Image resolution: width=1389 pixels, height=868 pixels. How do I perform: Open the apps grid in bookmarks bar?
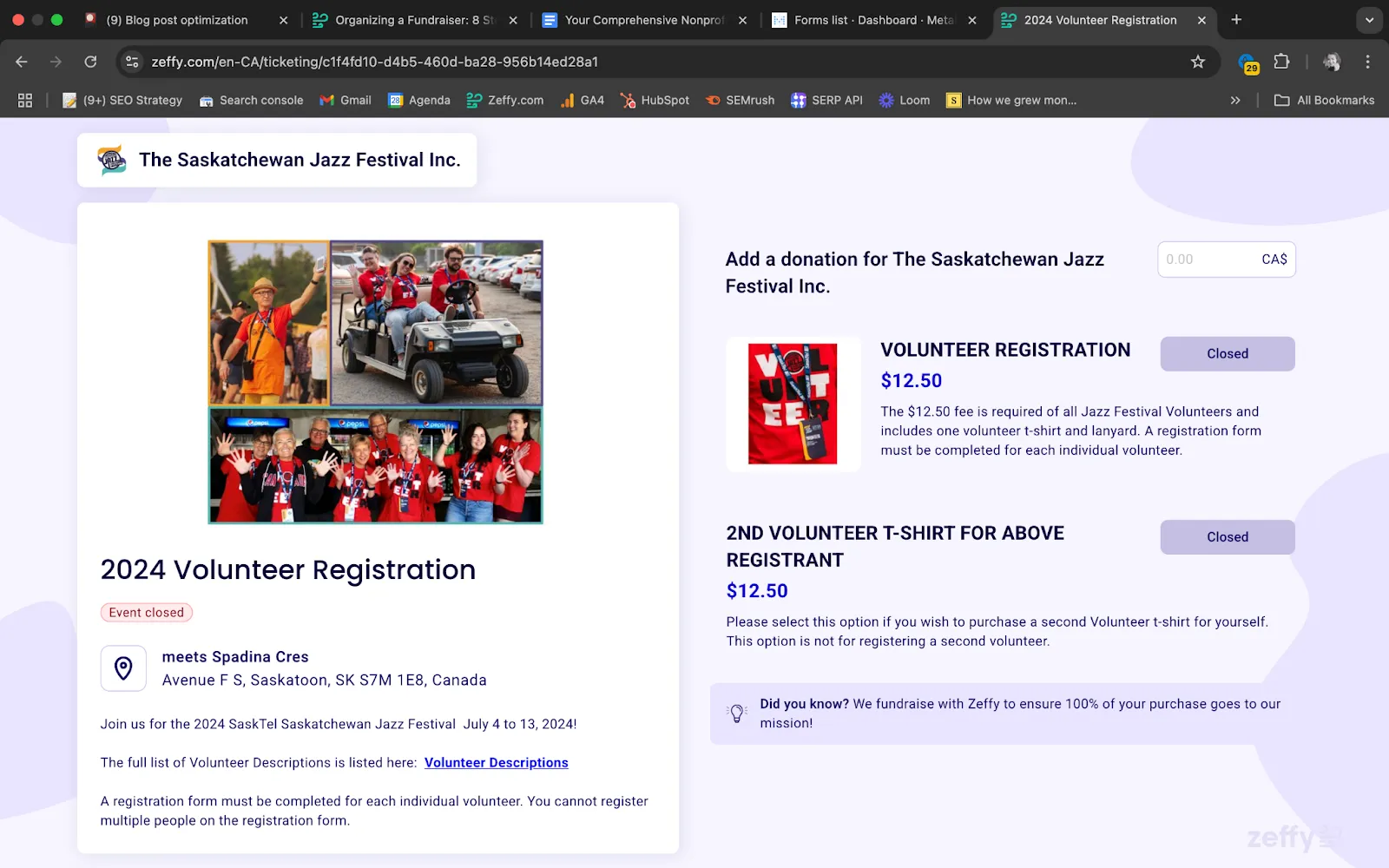[x=25, y=101]
